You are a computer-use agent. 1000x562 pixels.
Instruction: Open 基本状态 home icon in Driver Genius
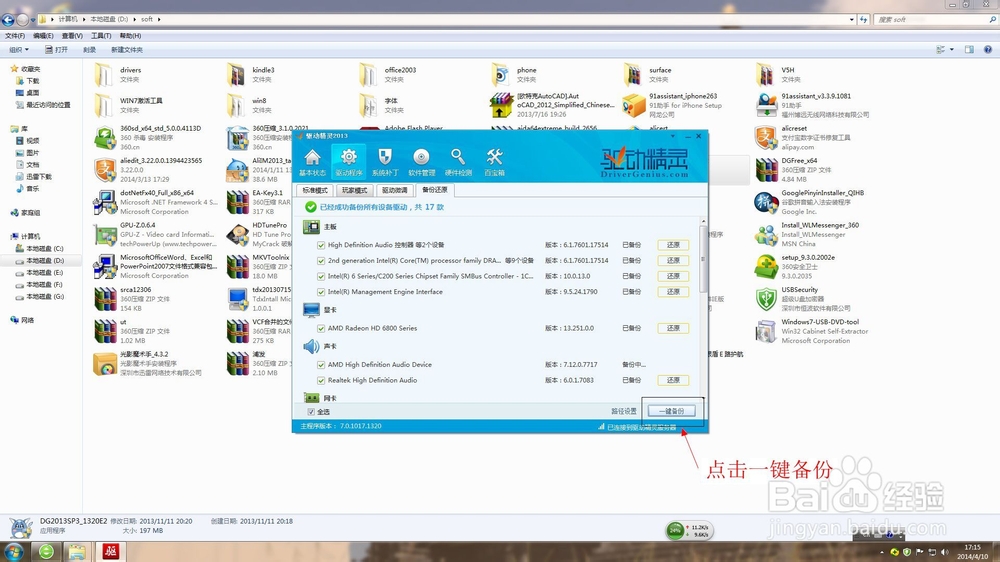click(312, 157)
